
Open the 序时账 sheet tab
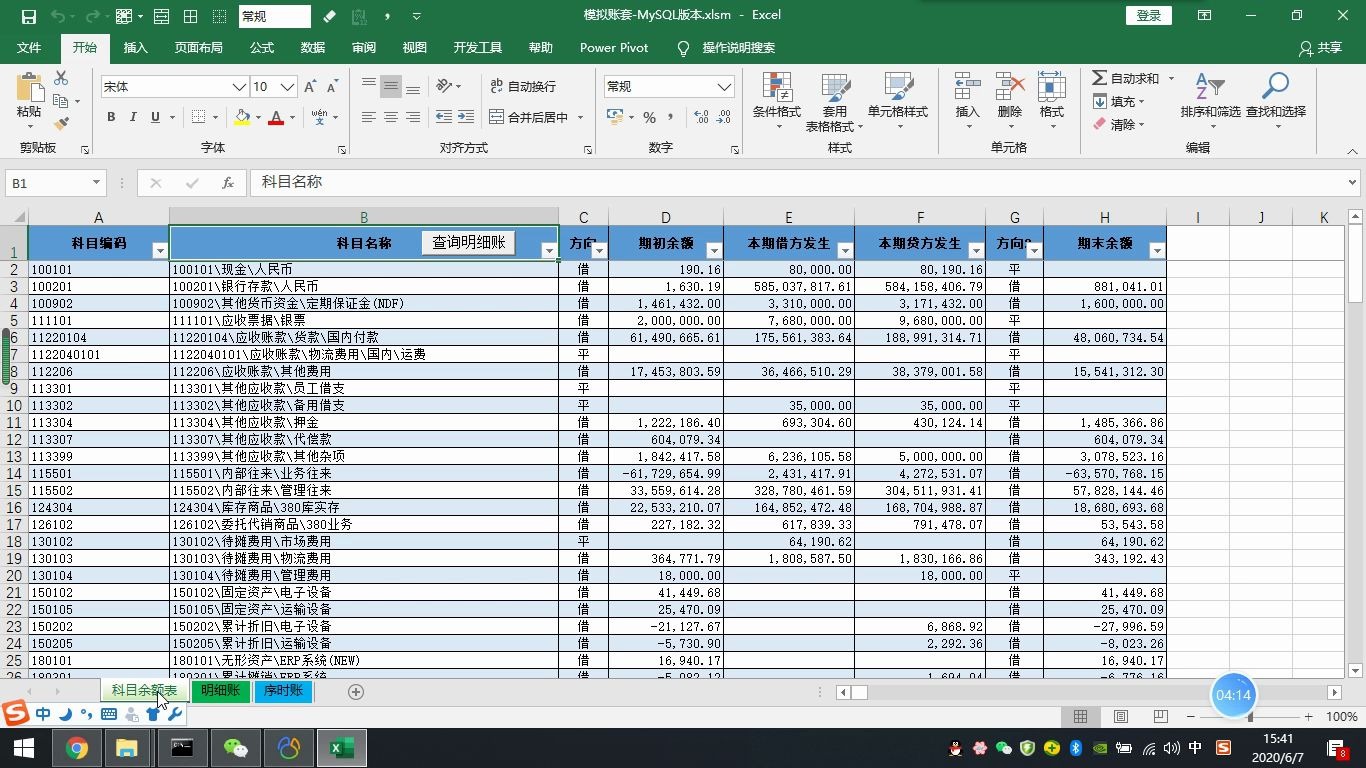pyautogui.click(x=283, y=691)
